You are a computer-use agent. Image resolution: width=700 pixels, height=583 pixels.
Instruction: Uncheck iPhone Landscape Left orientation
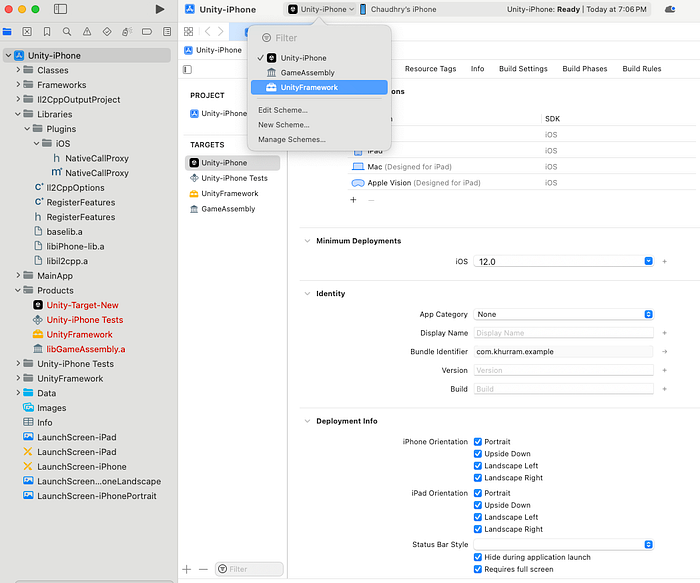(x=478, y=466)
